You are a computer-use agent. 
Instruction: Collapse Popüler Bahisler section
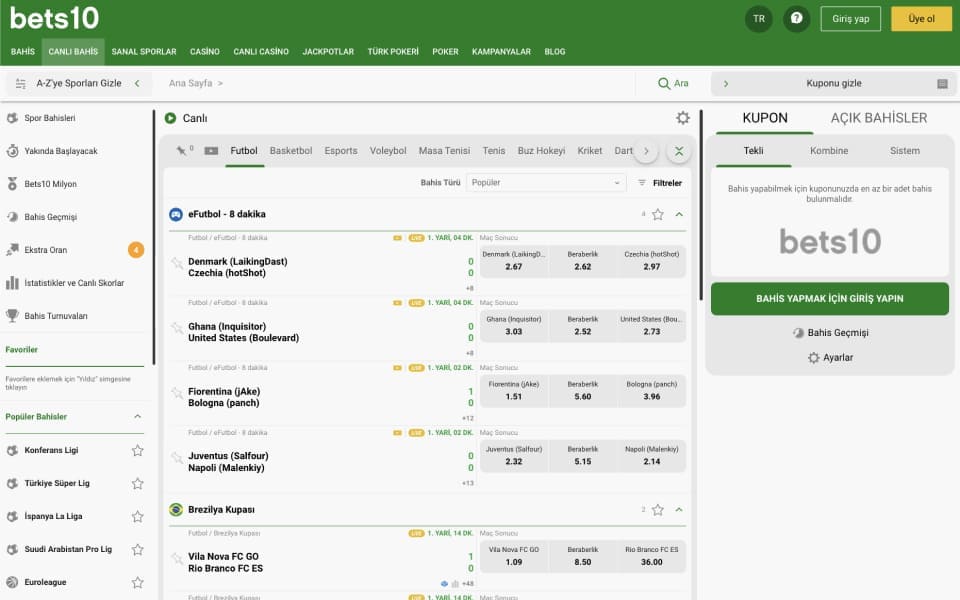137,416
